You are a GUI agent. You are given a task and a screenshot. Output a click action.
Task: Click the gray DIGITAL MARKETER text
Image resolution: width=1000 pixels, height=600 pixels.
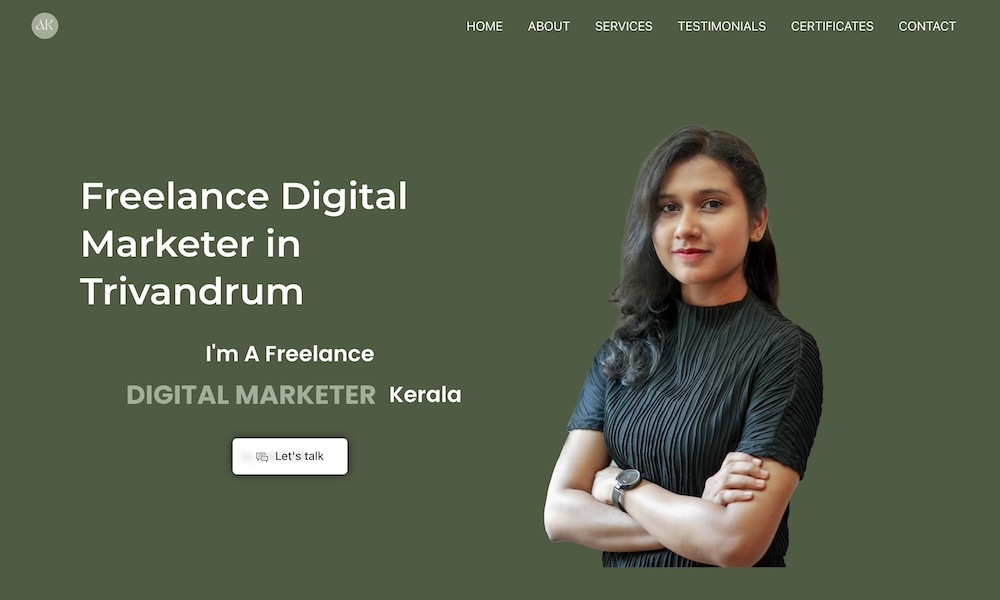pos(251,395)
